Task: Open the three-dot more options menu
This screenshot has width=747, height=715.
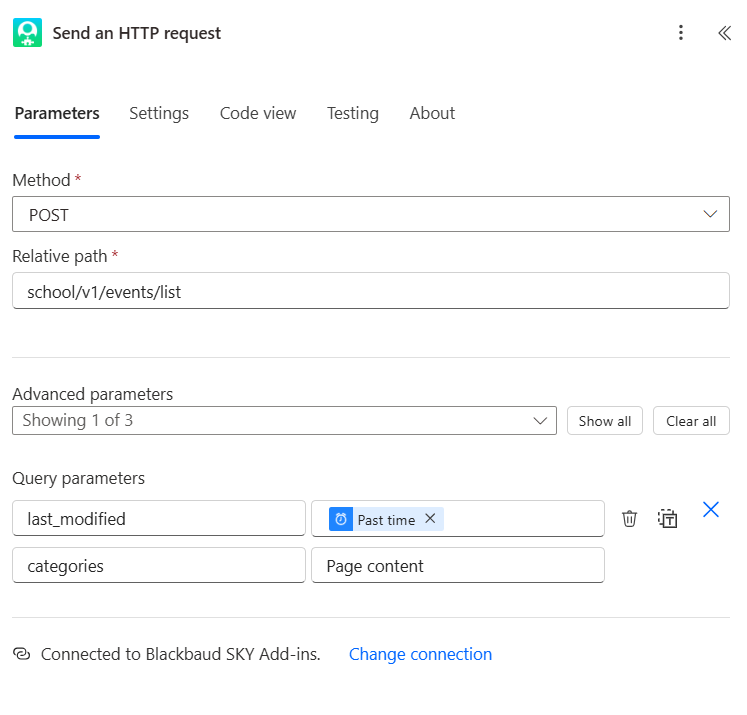Action: (681, 33)
